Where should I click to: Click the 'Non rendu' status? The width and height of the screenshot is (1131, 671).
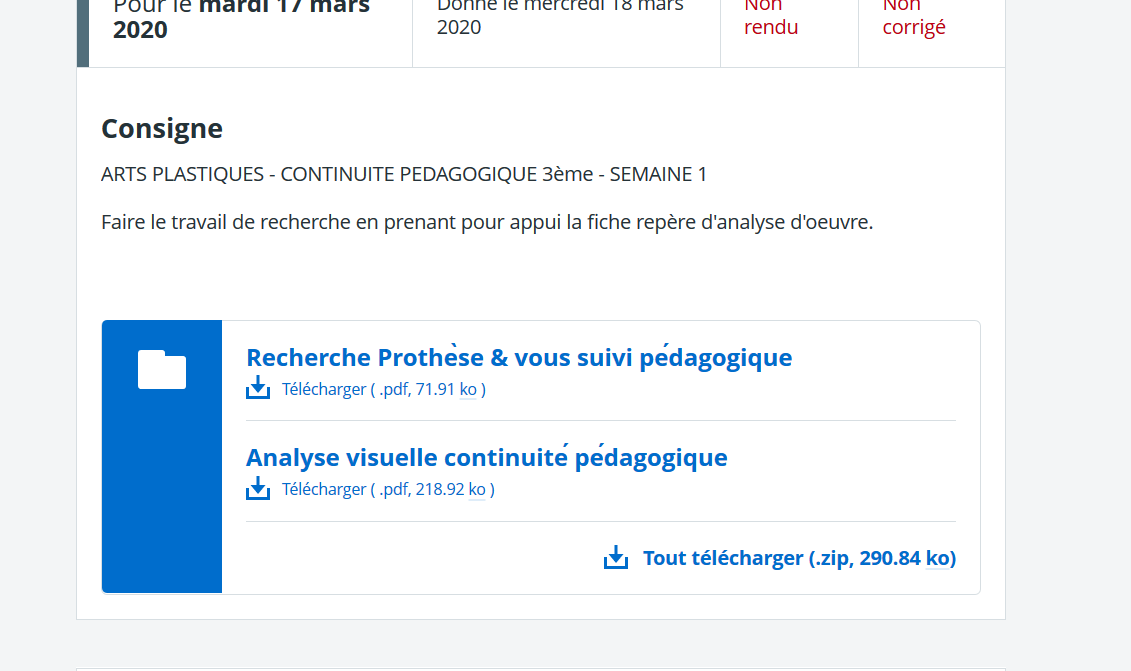coord(771,17)
